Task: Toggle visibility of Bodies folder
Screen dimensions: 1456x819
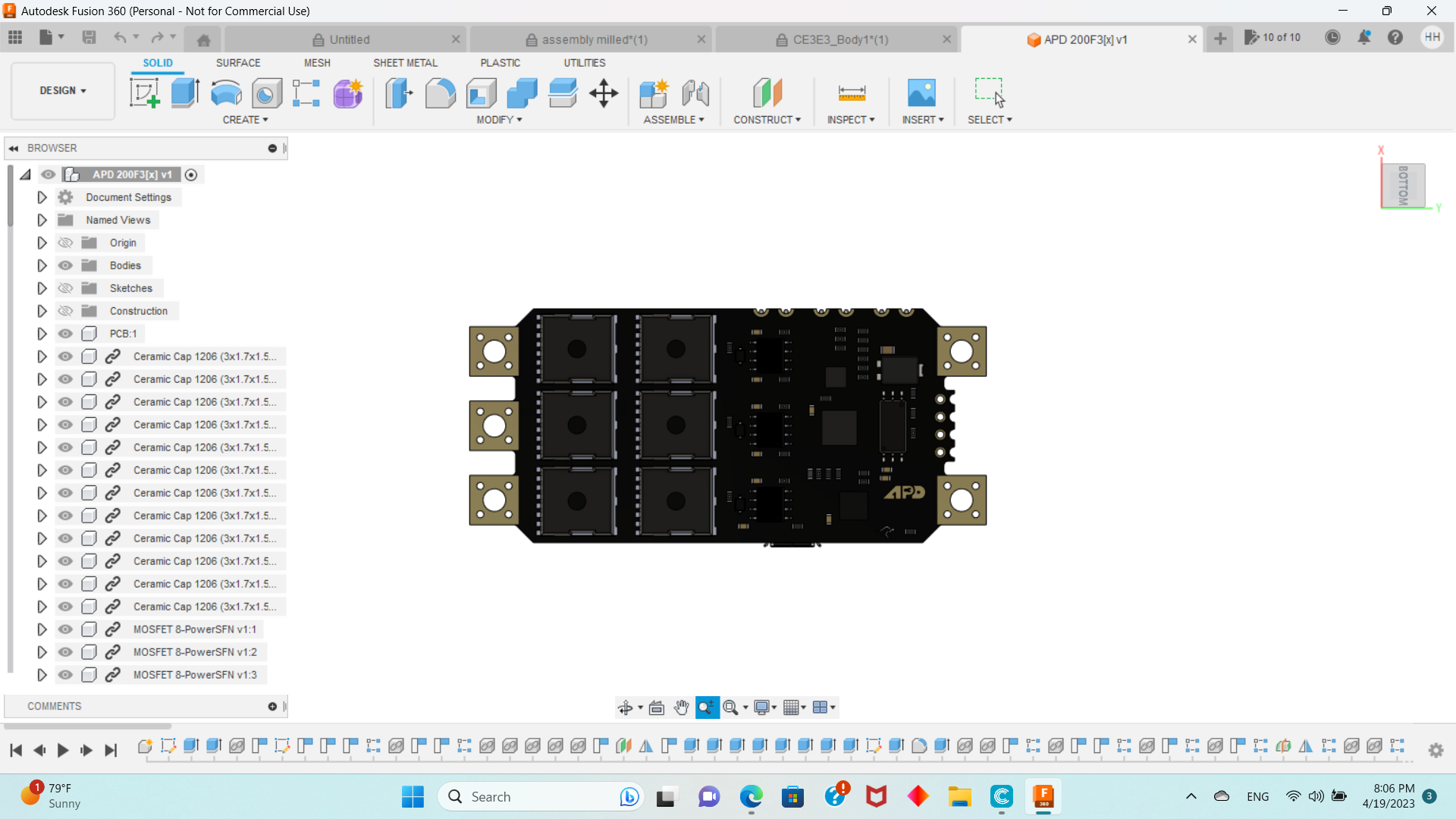Action: (66, 265)
